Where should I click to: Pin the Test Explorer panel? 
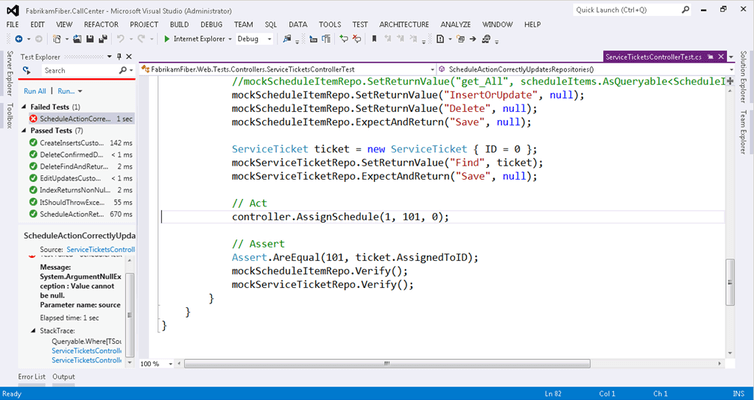[x=117, y=54]
